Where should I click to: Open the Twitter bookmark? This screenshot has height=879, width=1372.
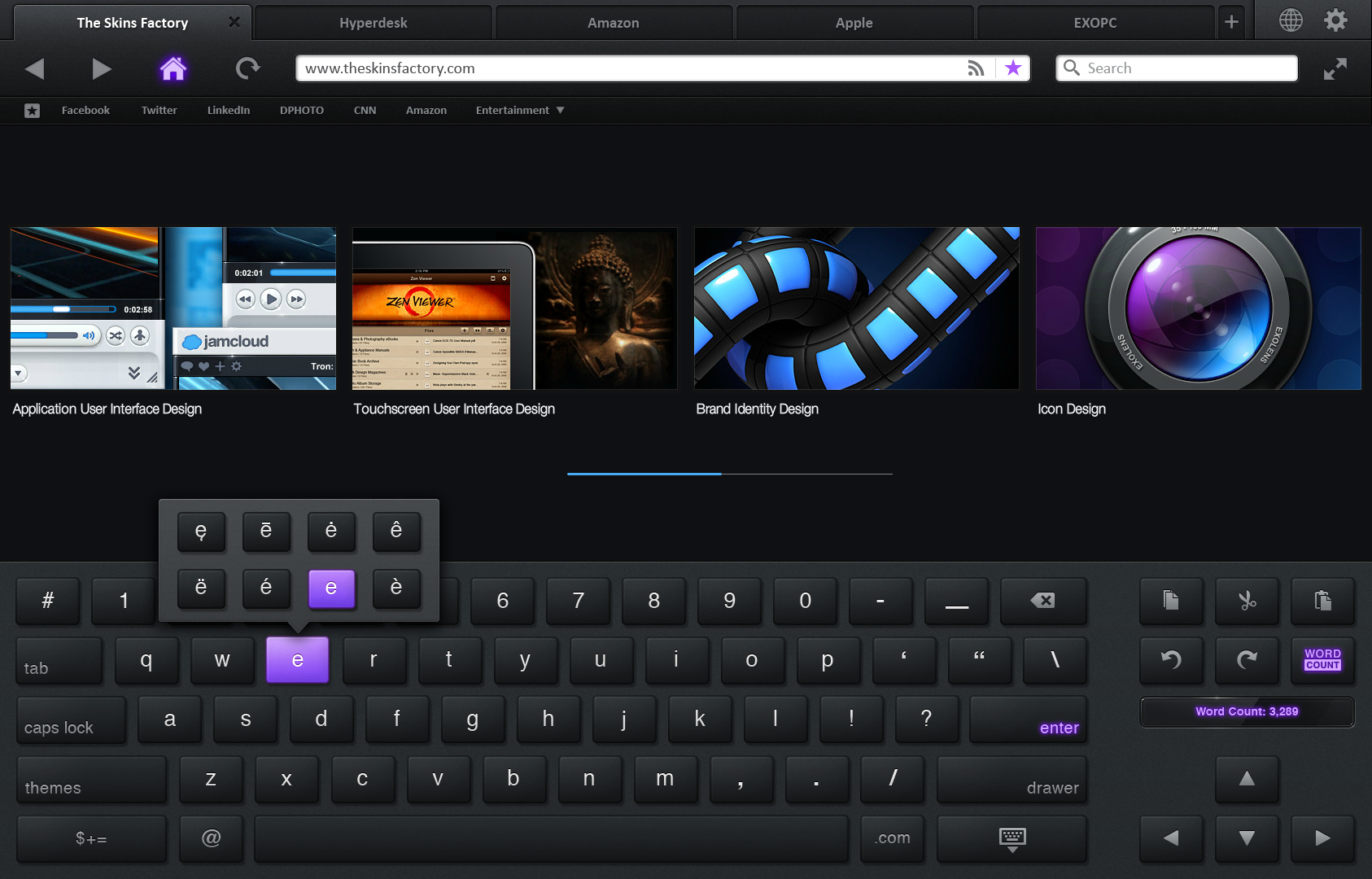tap(159, 111)
